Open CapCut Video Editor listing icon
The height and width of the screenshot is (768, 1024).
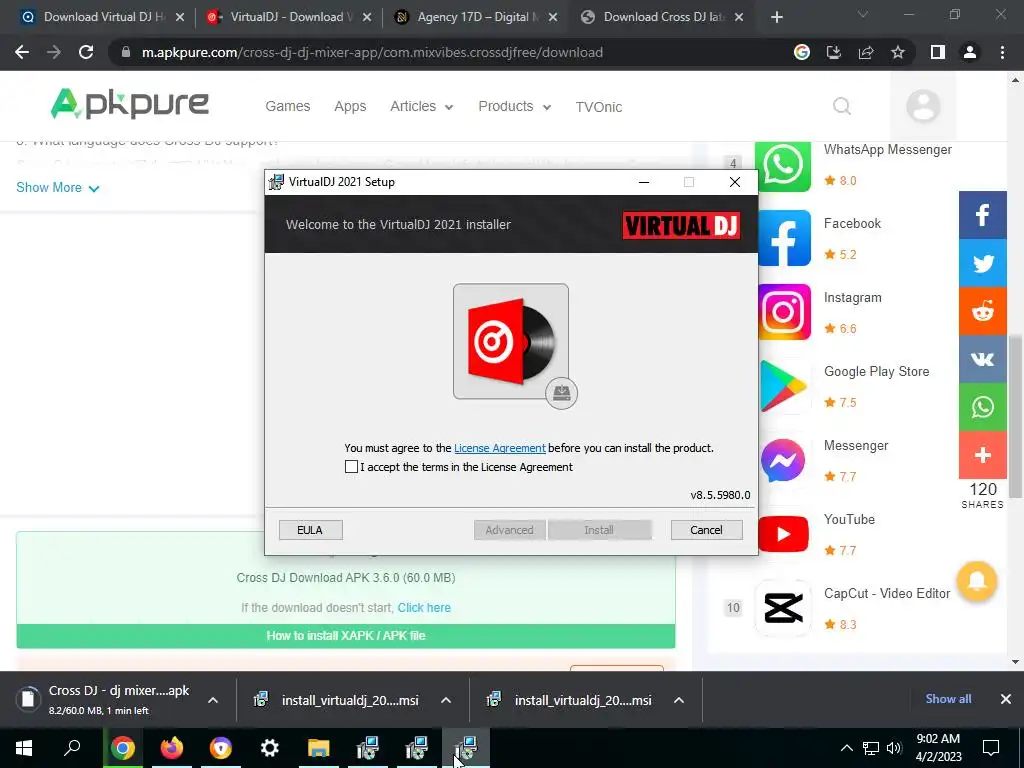tap(784, 608)
